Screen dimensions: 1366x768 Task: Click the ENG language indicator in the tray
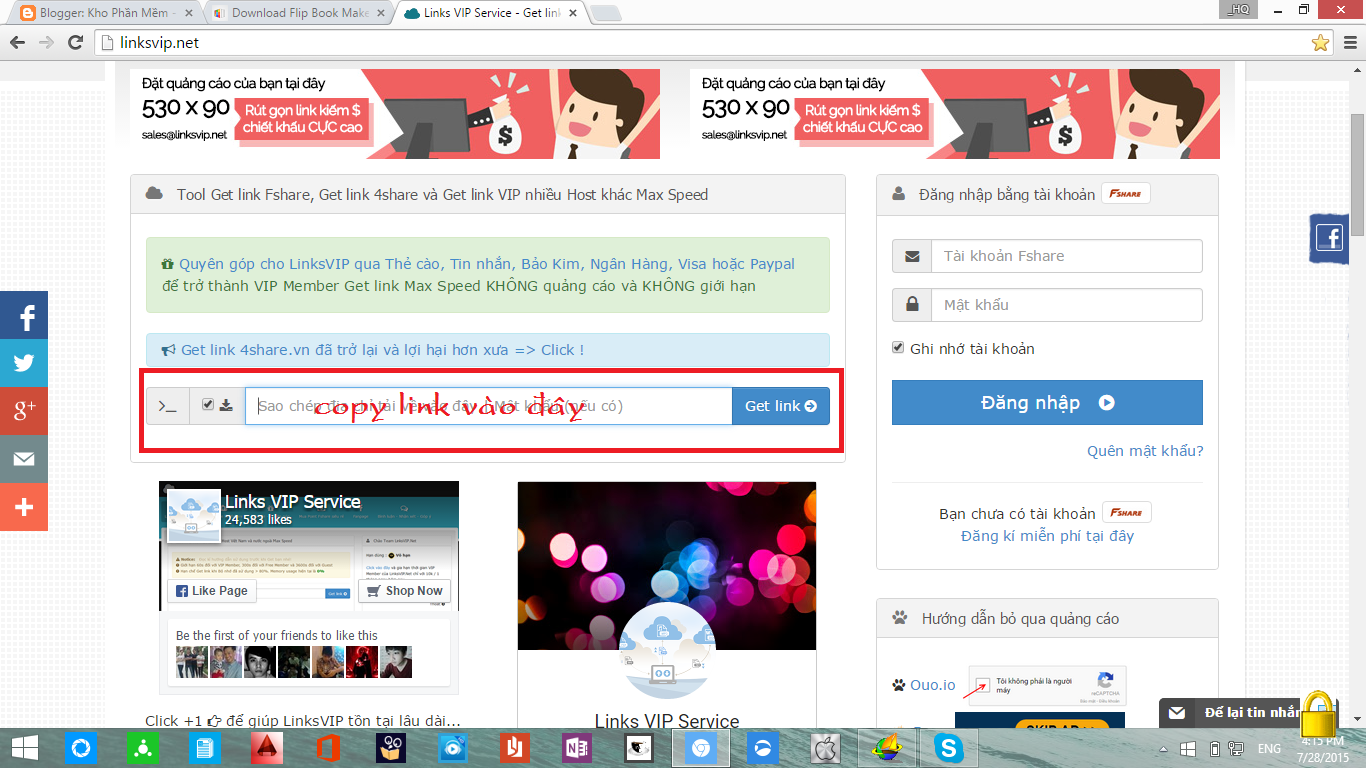pos(1269,748)
